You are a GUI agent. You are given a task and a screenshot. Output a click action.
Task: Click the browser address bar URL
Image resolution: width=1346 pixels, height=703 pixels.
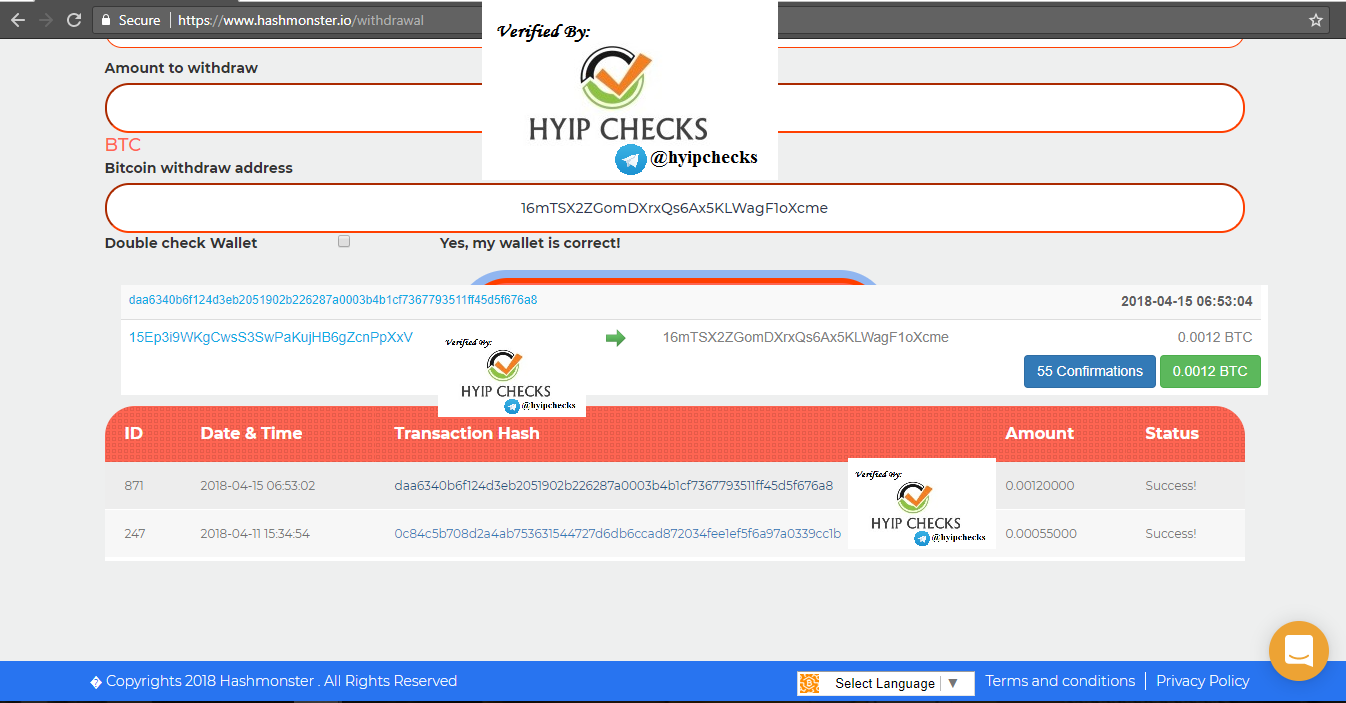click(x=301, y=20)
